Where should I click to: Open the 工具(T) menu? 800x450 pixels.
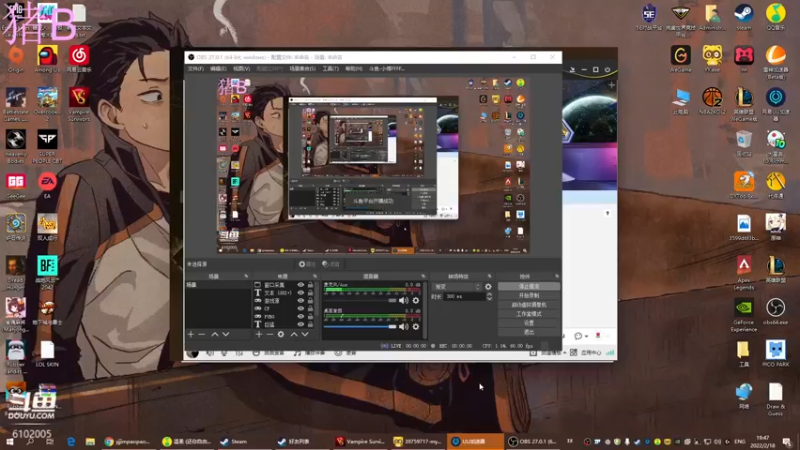pos(330,68)
